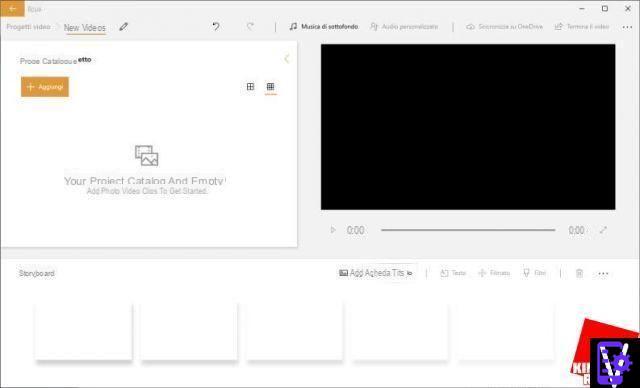Open Audio personalizzato

(404, 27)
